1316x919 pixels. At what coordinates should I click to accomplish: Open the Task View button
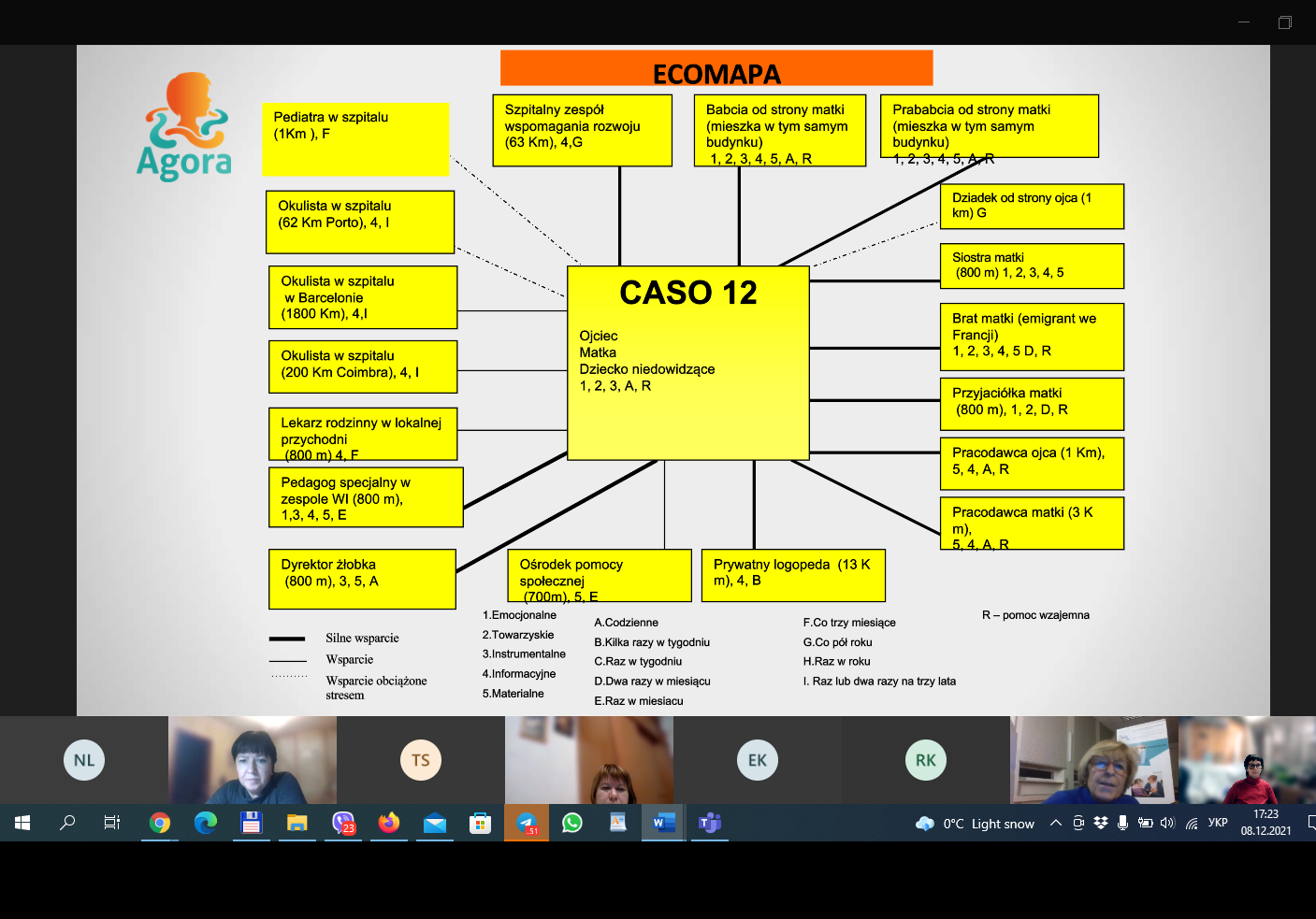pos(112,823)
